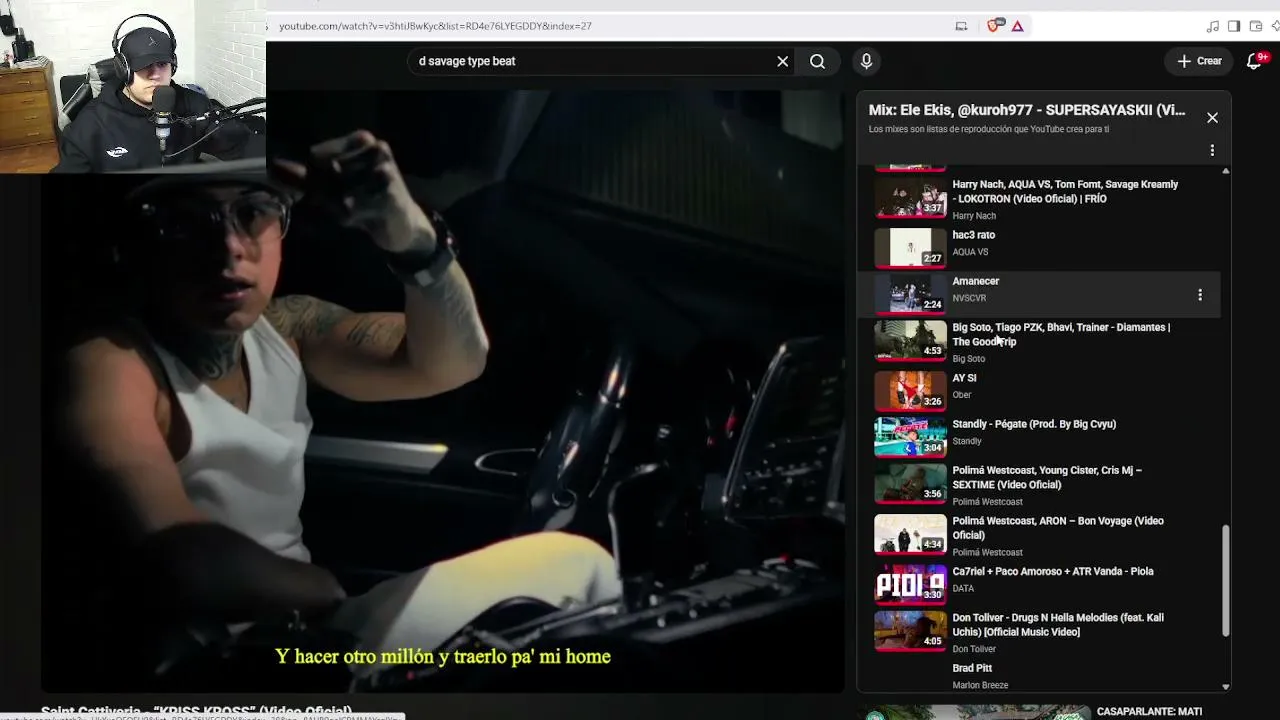The height and width of the screenshot is (720, 1280).
Task: Click the channel name "Standly" under Pégate
Action: tap(967, 441)
